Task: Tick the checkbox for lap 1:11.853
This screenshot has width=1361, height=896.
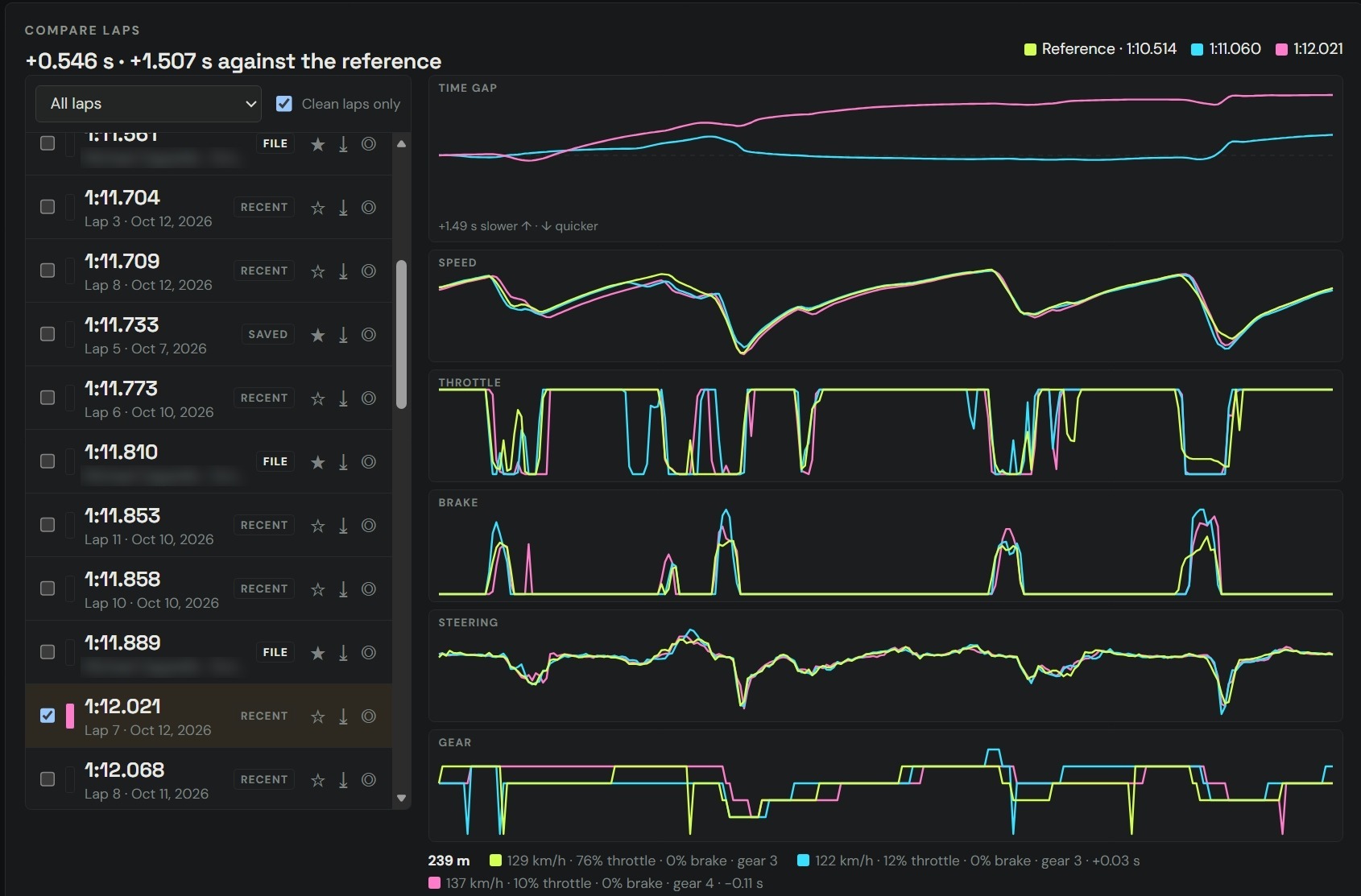Action: 48,525
